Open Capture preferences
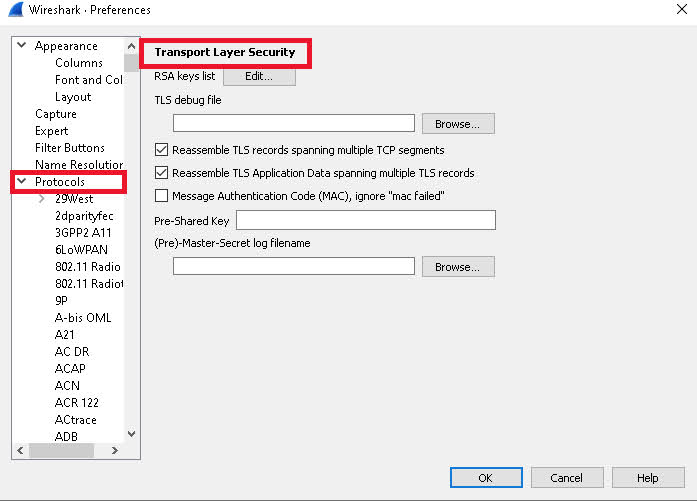697x501 pixels. (x=56, y=114)
